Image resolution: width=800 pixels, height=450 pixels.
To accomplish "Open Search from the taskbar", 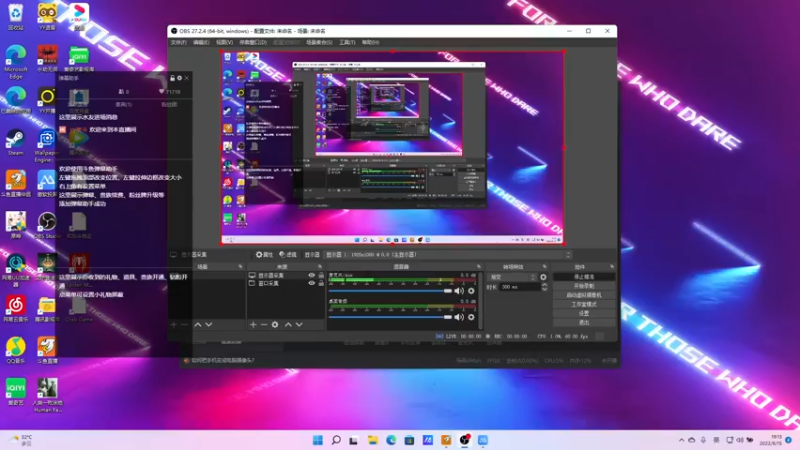I will (x=336, y=440).
